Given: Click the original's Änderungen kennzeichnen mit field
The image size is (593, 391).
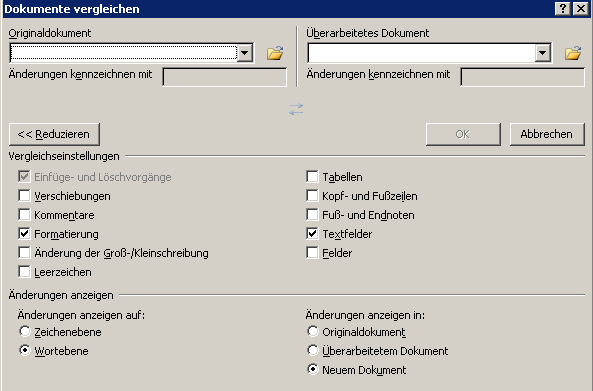Looking at the screenshot, I should pos(225,77).
